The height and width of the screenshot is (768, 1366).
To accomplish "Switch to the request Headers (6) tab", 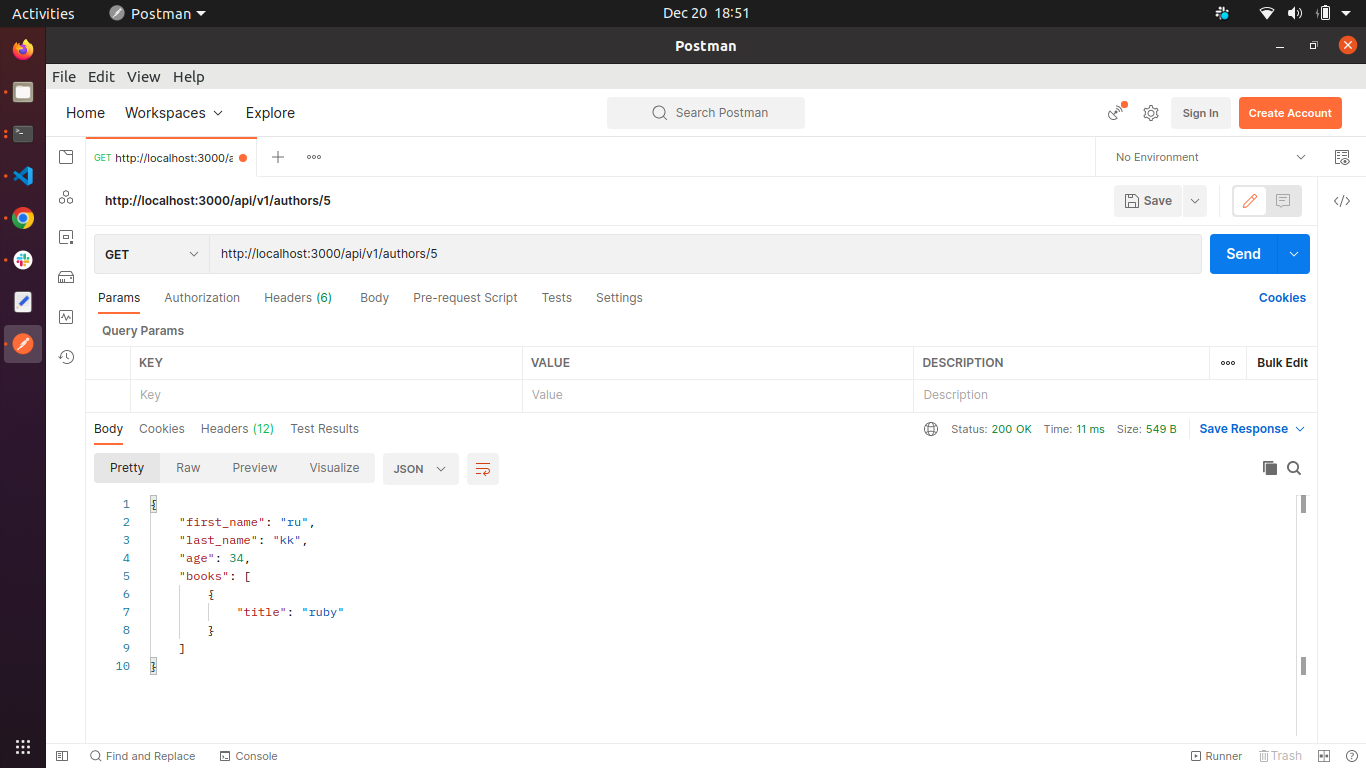I will pos(298,298).
